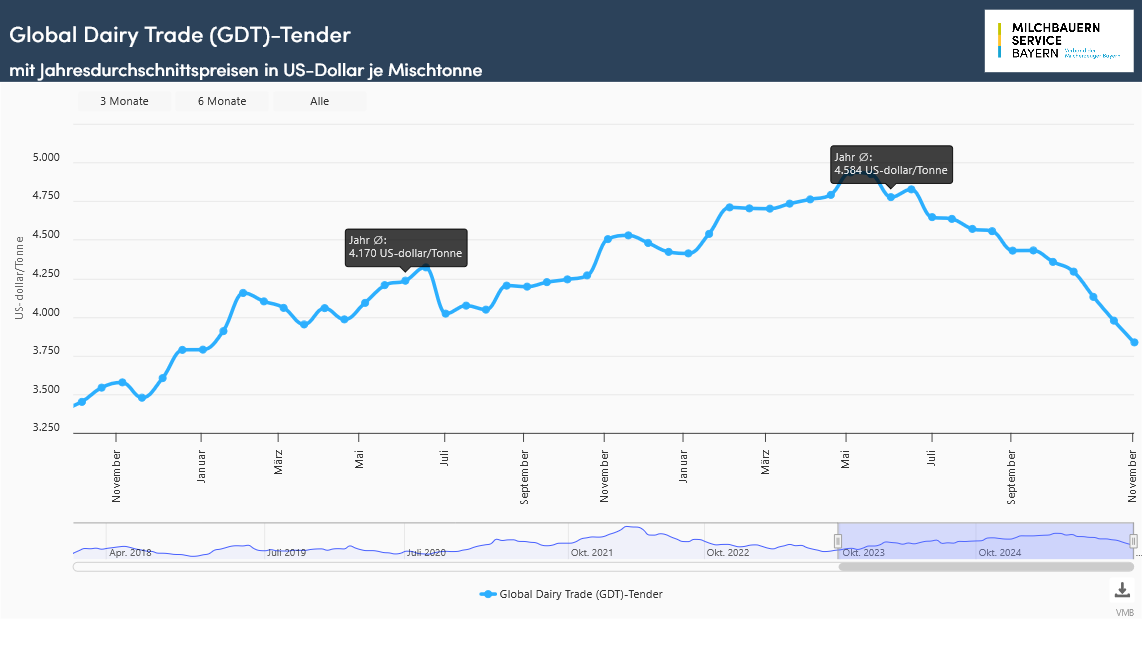Click the left navigator range handle

pos(838,541)
